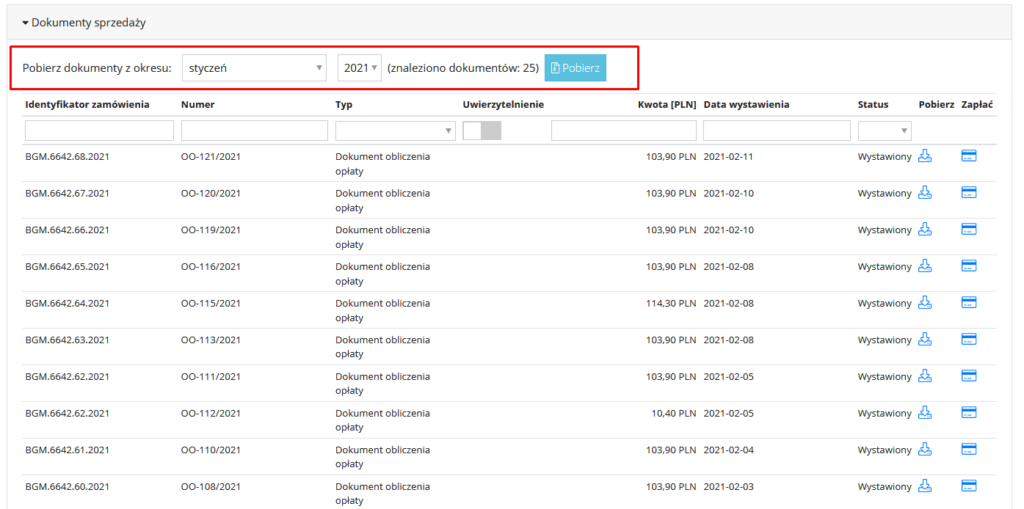Pay for document OO-113/2021
The height and width of the screenshot is (509, 1024).
968,339
